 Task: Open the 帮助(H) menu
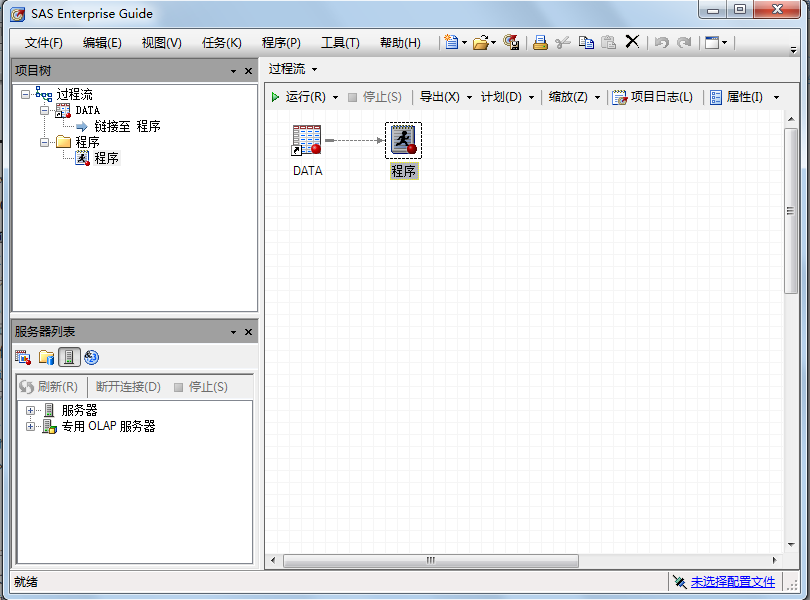[400, 43]
